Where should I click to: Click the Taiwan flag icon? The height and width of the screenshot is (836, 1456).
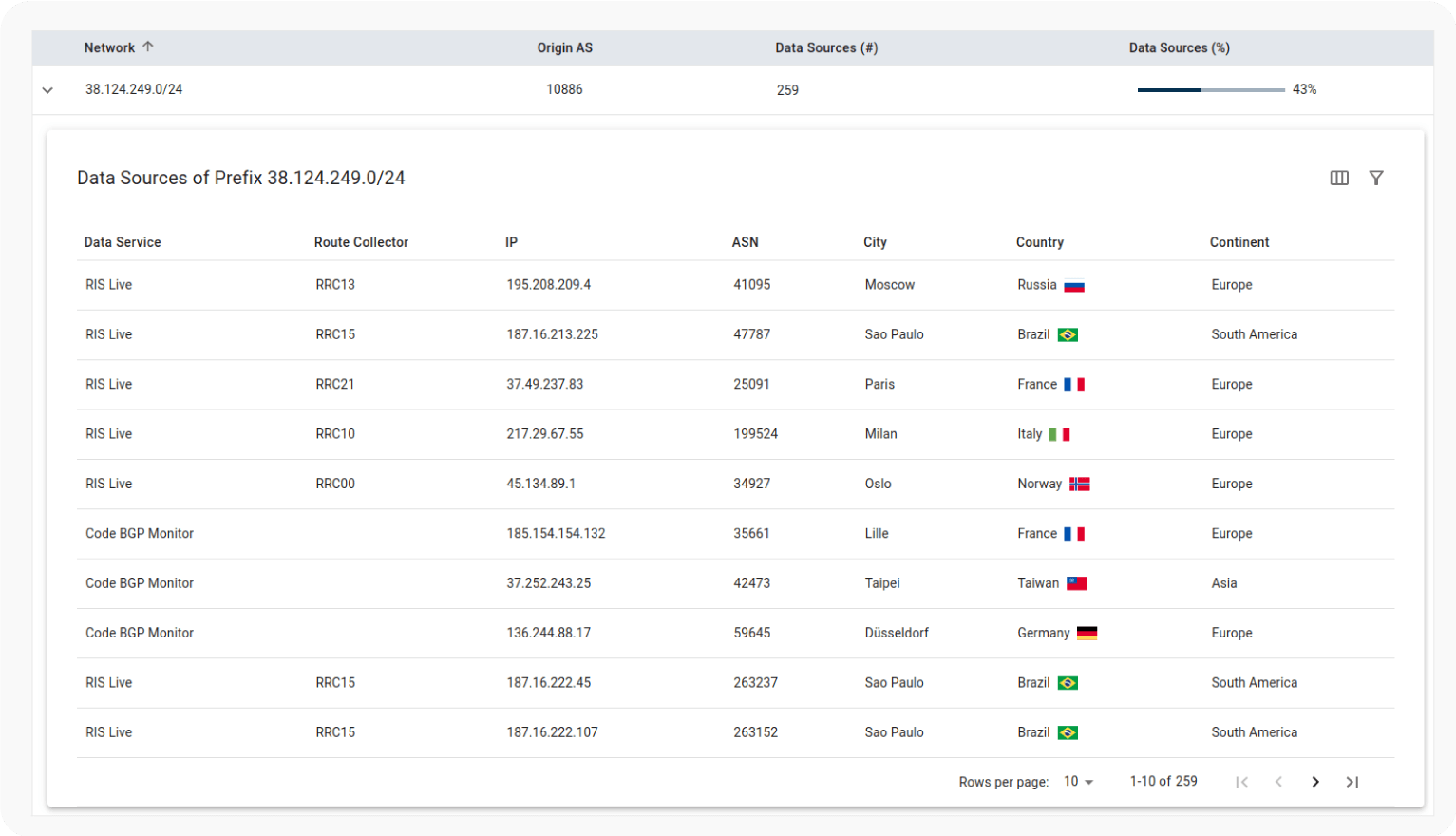(x=1076, y=583)
